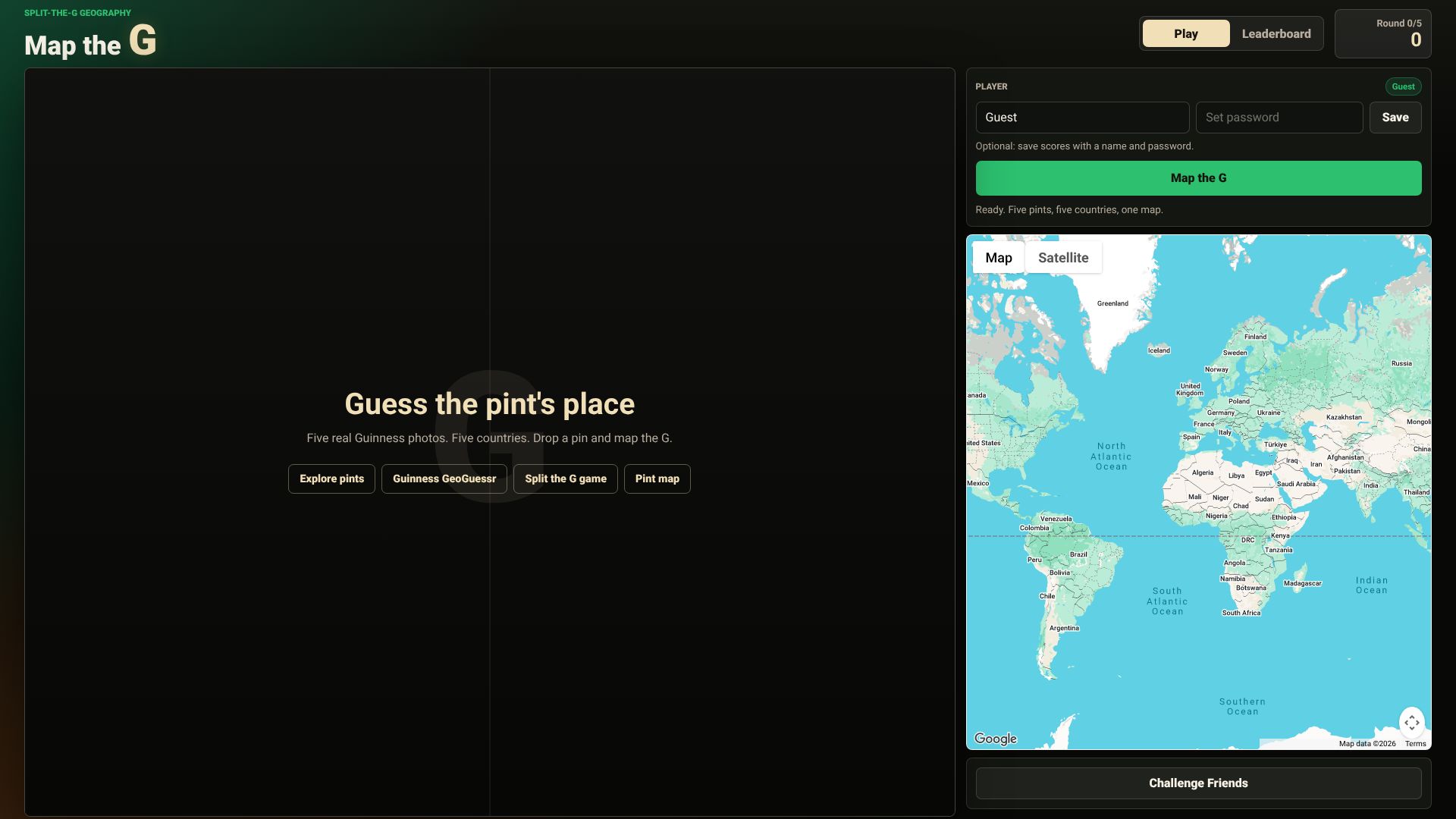This screenshot has height=819, width=1456.
Task: Click Southern Ocean label on map
Action: click(x=1242, y=707)
